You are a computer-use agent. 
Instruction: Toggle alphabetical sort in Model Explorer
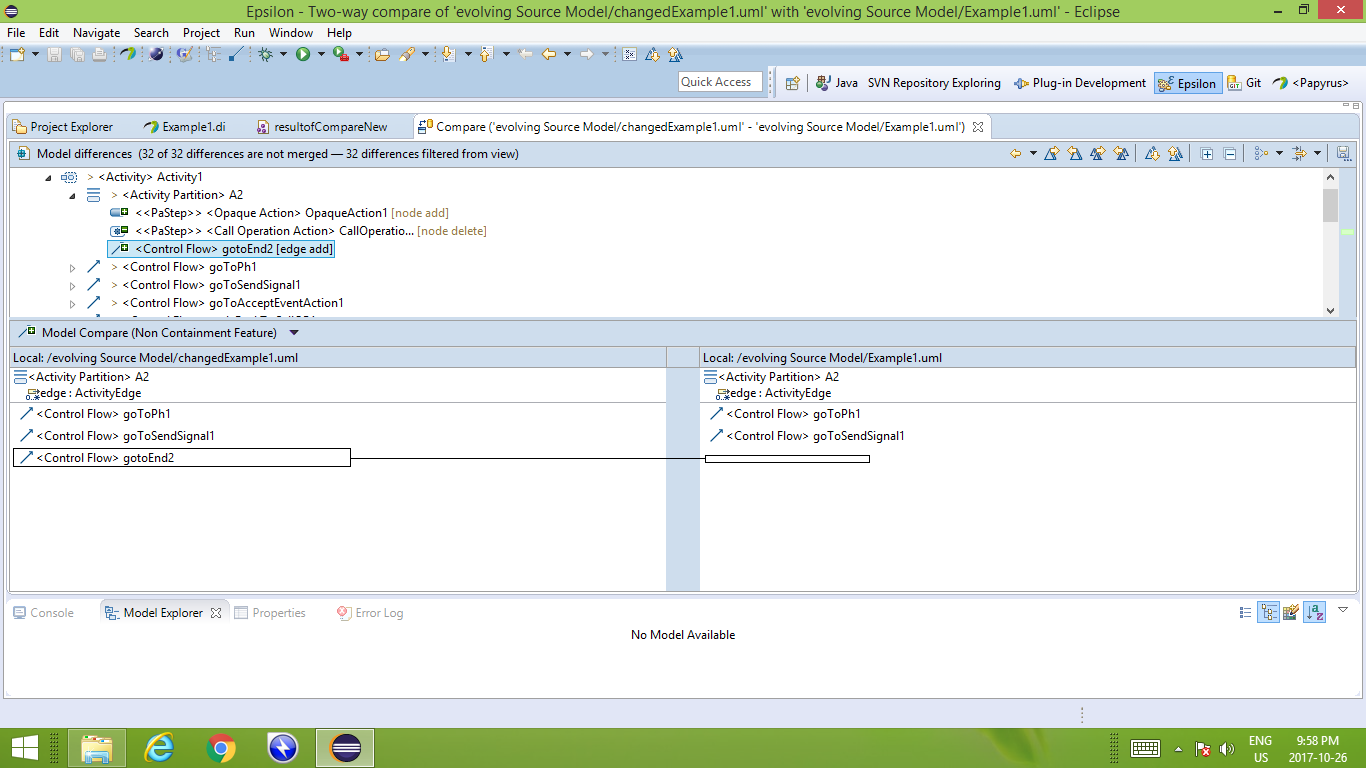pyautogui.click(x=1315, y=612)
